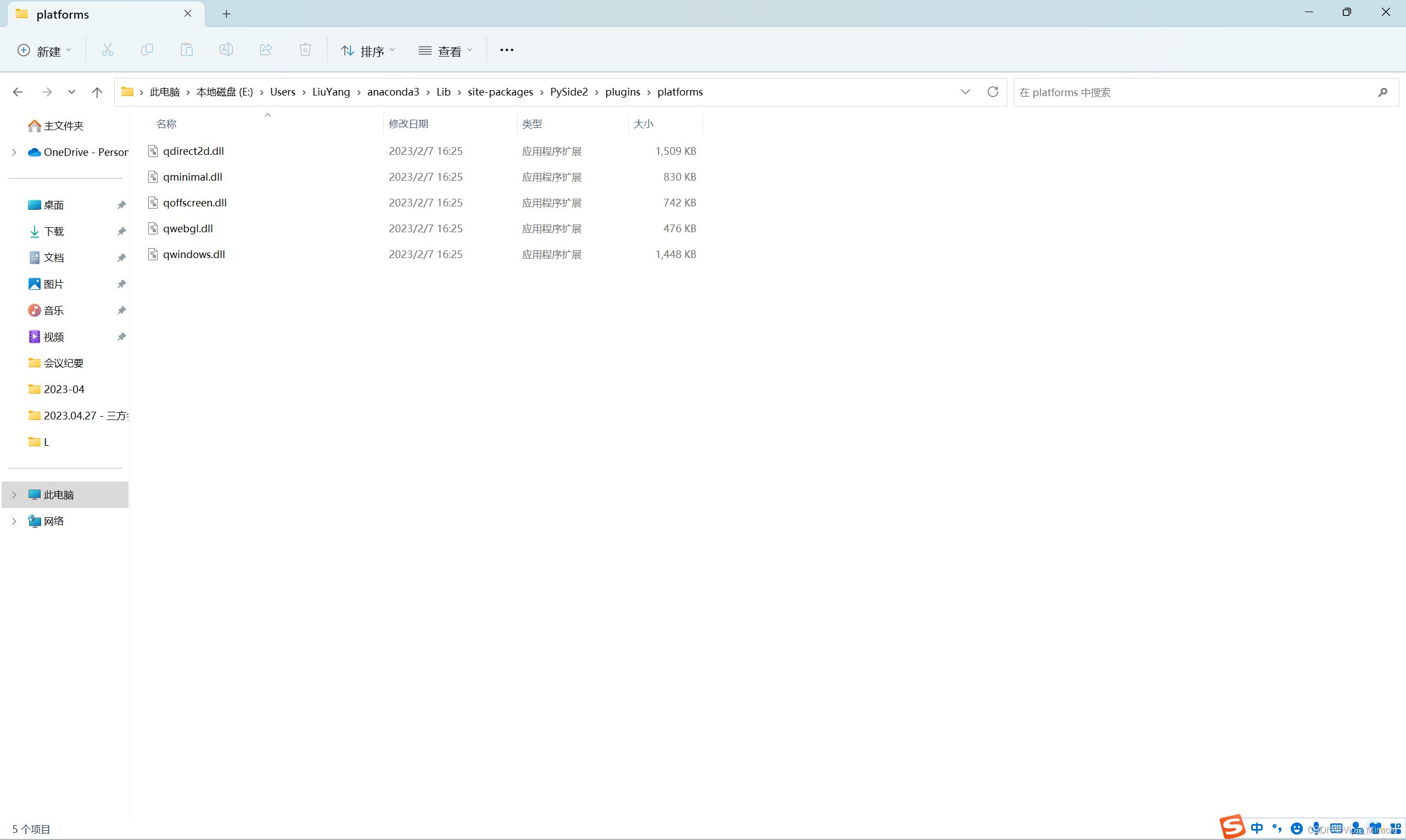Select file qwindows.dll

(x=194, y=254)
